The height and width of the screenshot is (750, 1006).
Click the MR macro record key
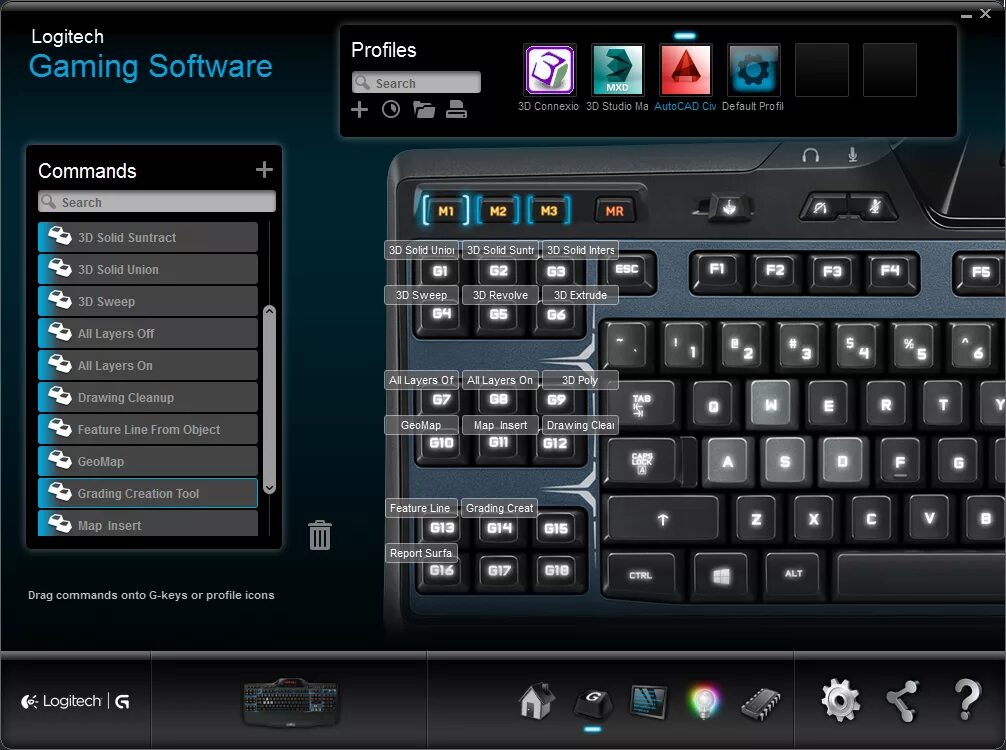coord(614,210)
